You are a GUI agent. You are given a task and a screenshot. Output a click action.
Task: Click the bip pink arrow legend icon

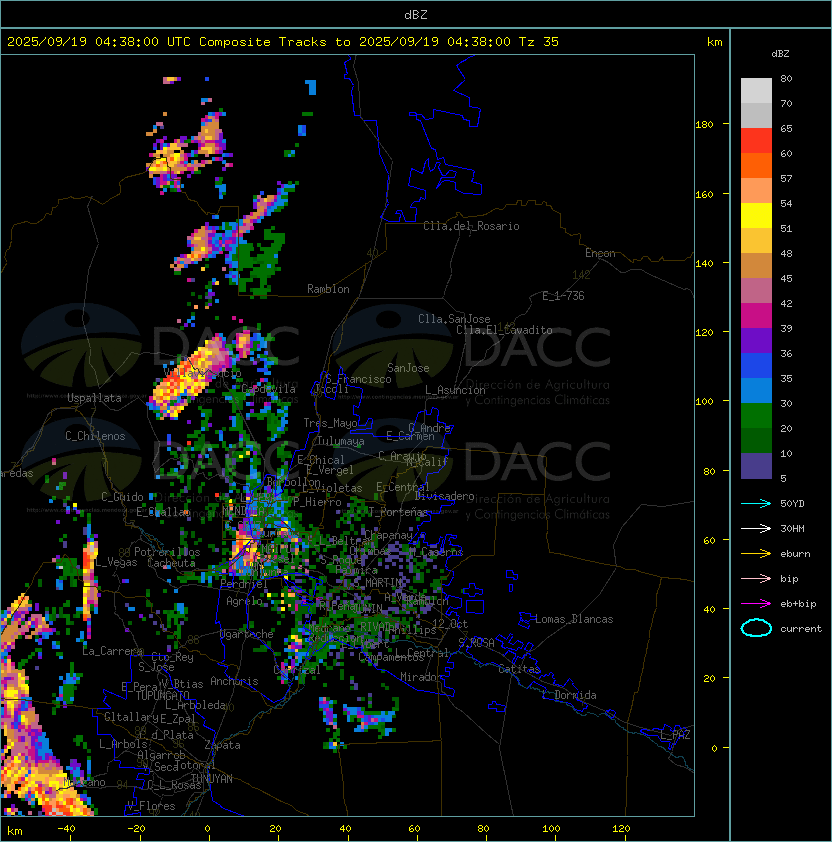coord(756,579)
